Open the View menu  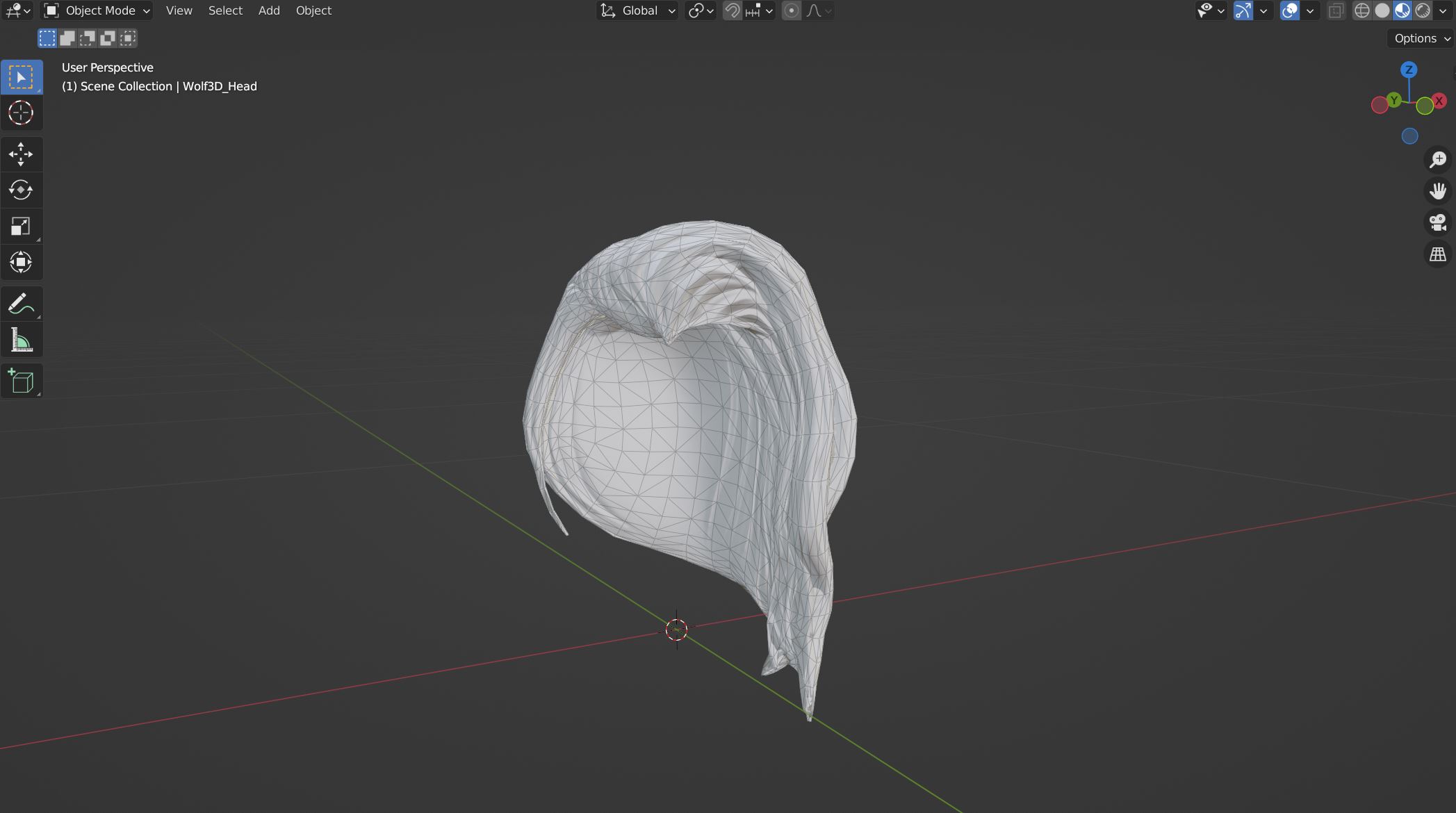179,10
